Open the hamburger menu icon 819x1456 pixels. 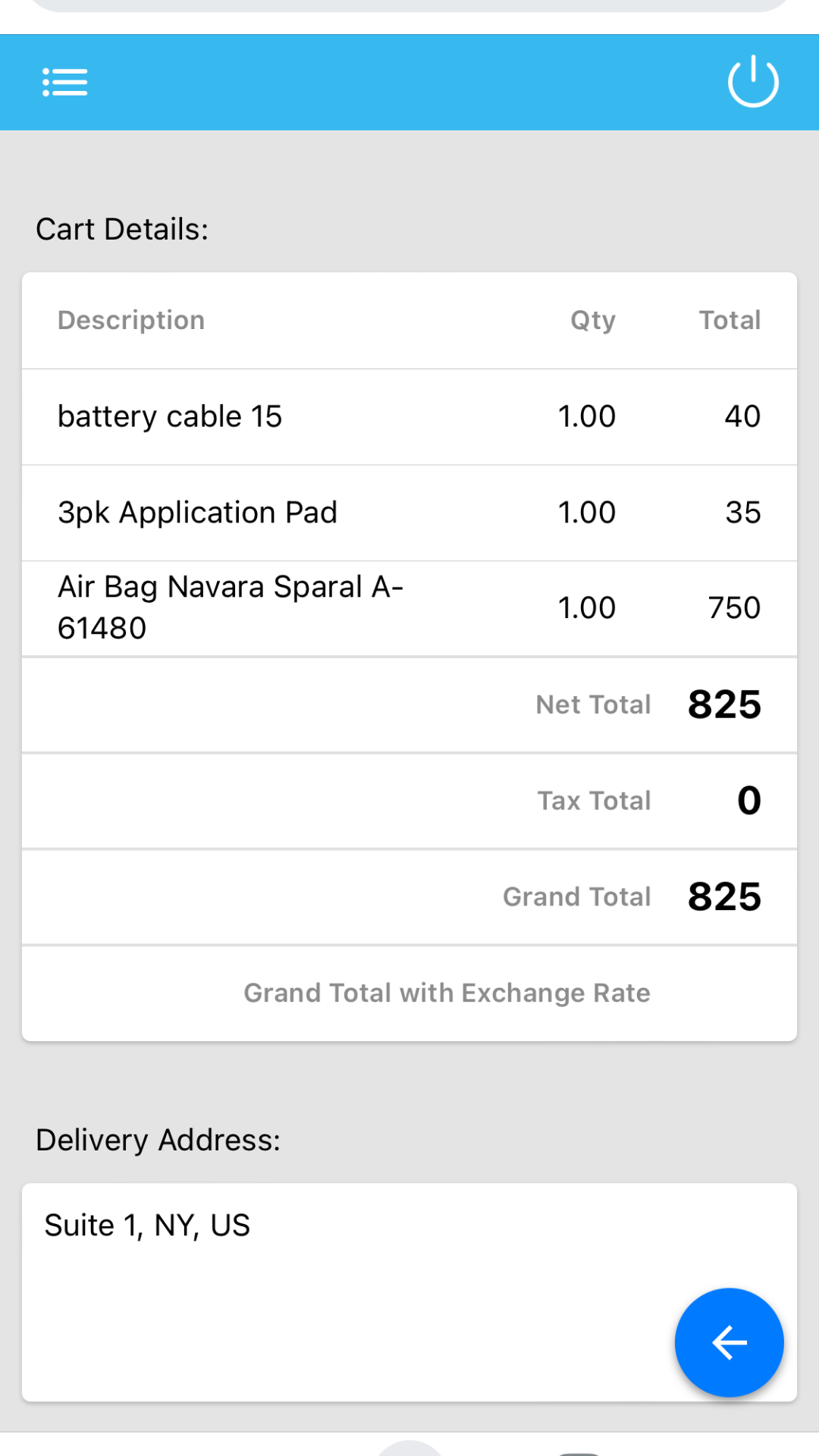[x=65, y=82]
